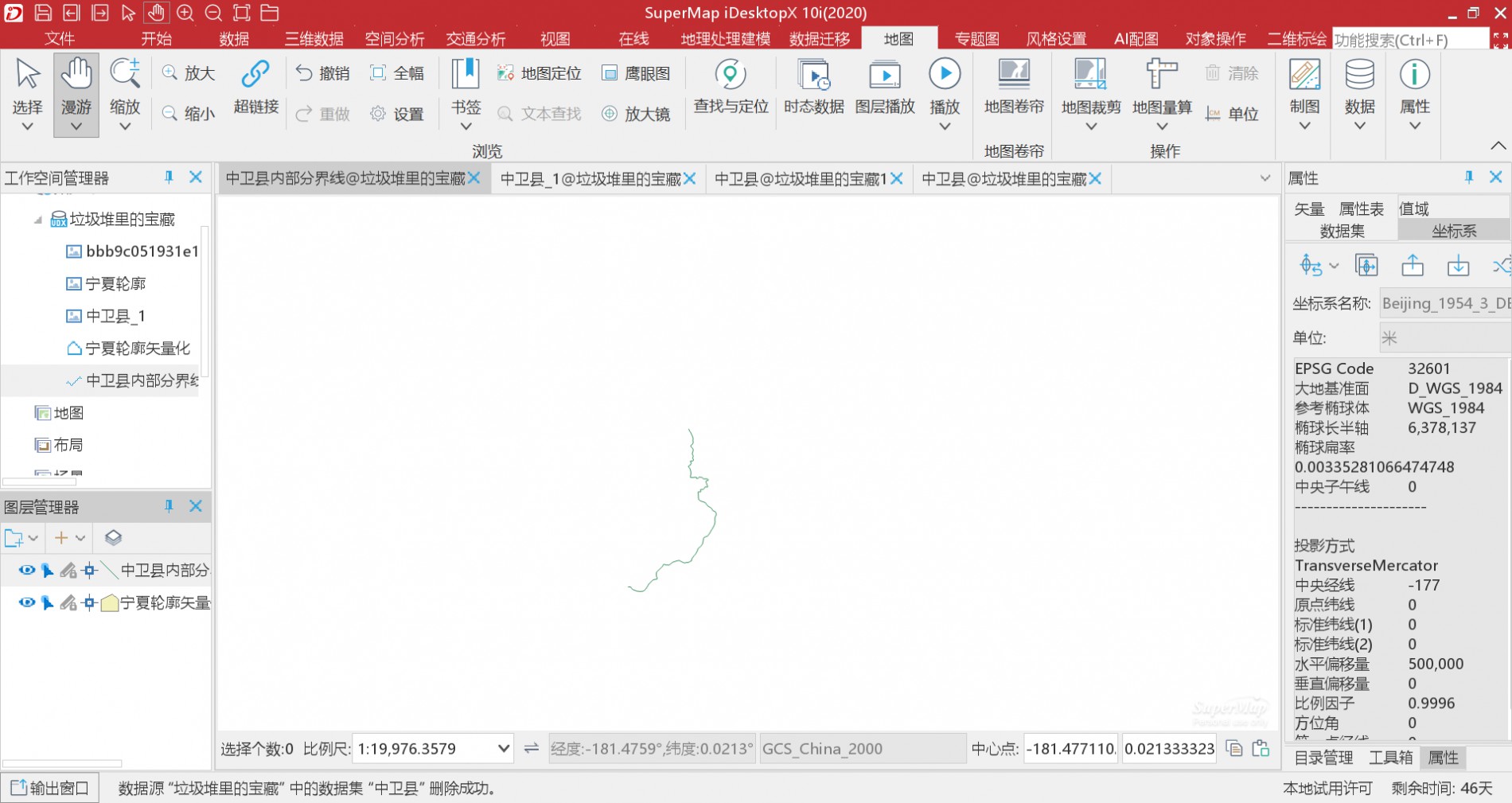Open the 文件 menu
The height and width of the screenshot is (803, 1512).
(x=60, y=39)
